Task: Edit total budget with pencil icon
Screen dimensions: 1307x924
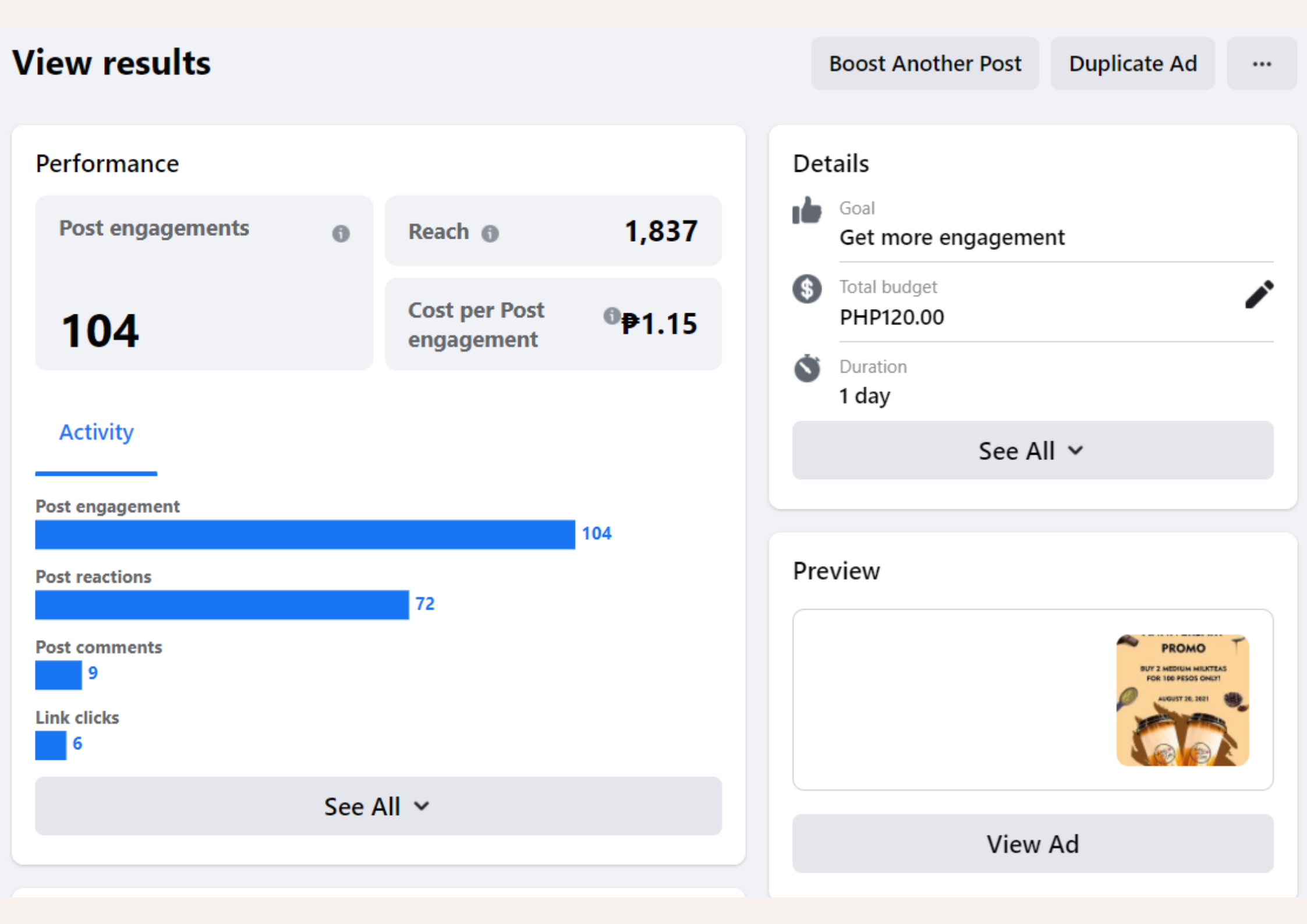Action: (1259, 295)
